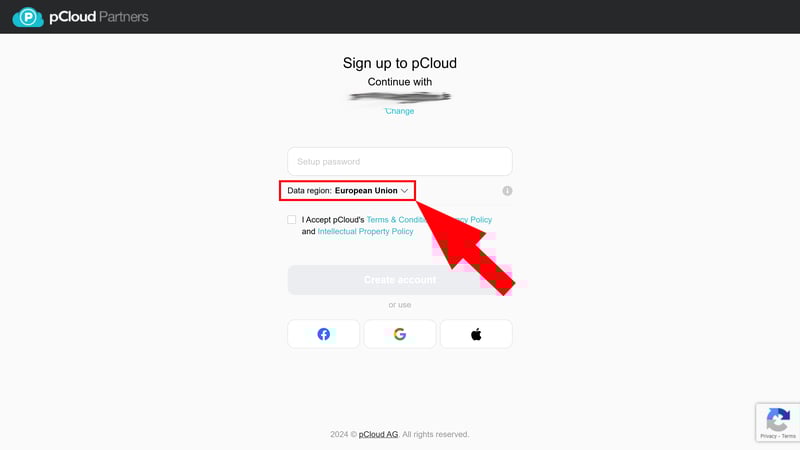Sign up with the Facebook icon
Viewport: 800px width, 450px height.
click(x=323, y=334)
